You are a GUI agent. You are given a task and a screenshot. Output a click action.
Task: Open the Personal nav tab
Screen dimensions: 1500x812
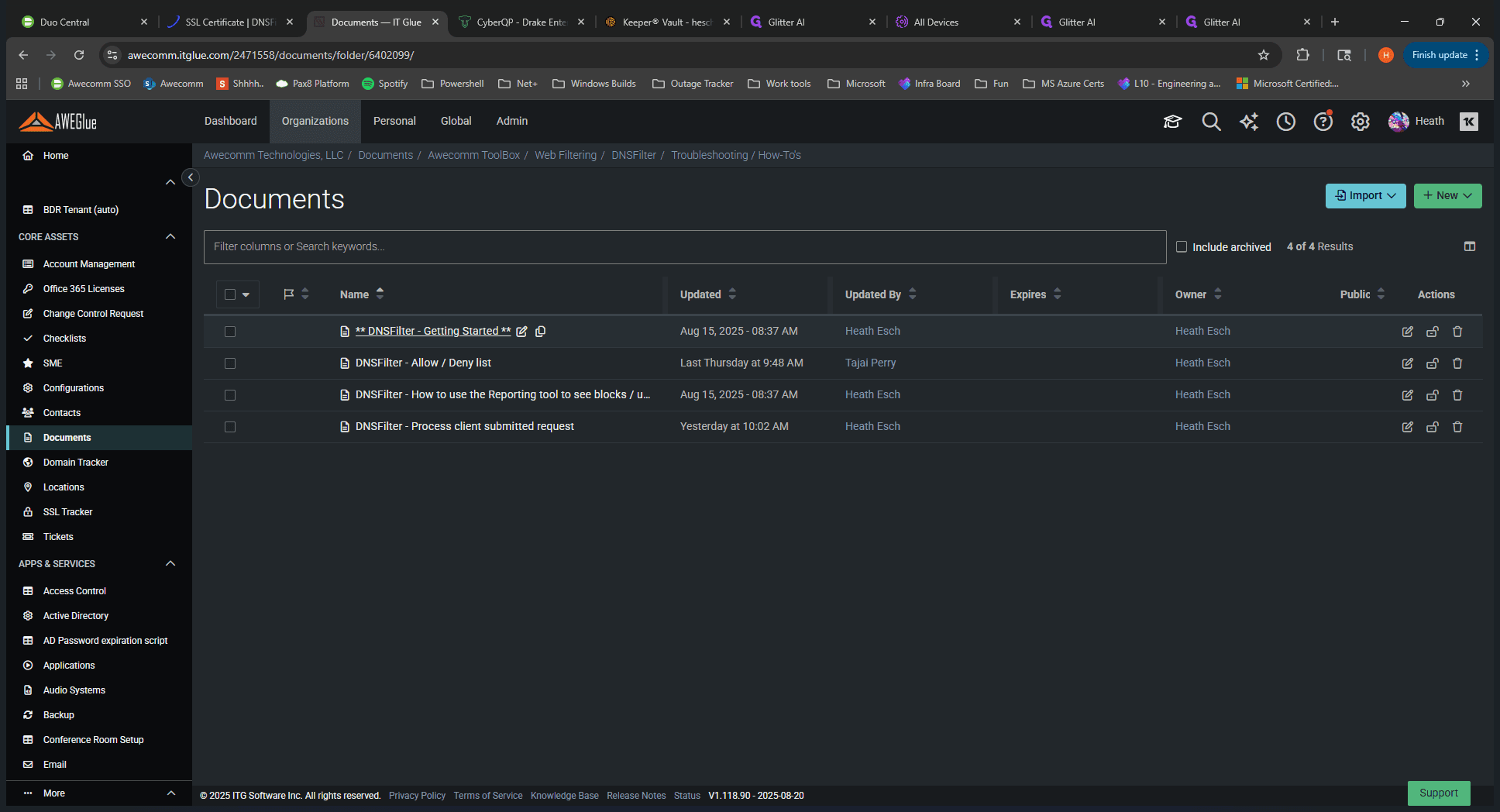(x=394, y=121)
